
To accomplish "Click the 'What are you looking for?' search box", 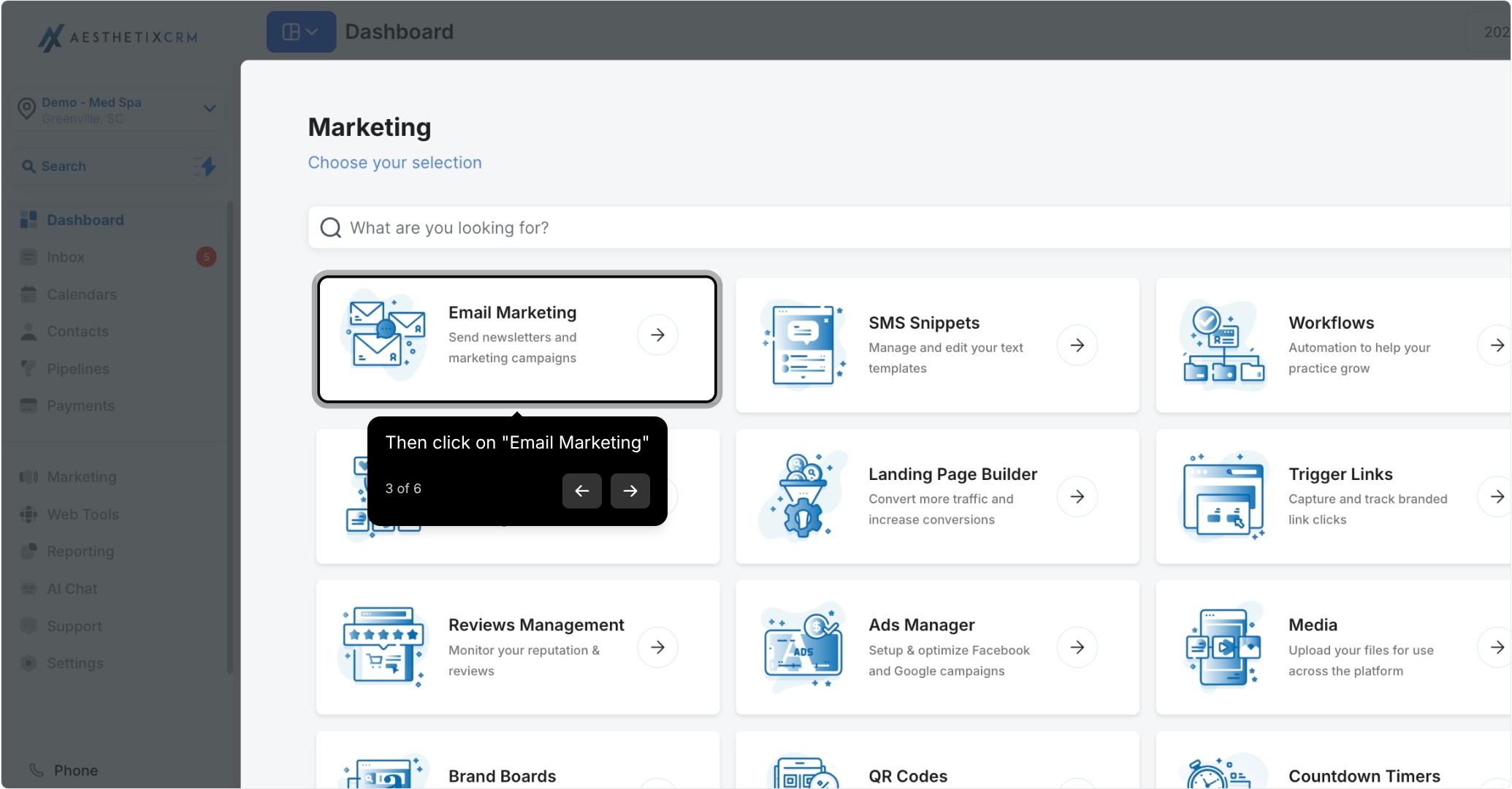I will 909,228.
